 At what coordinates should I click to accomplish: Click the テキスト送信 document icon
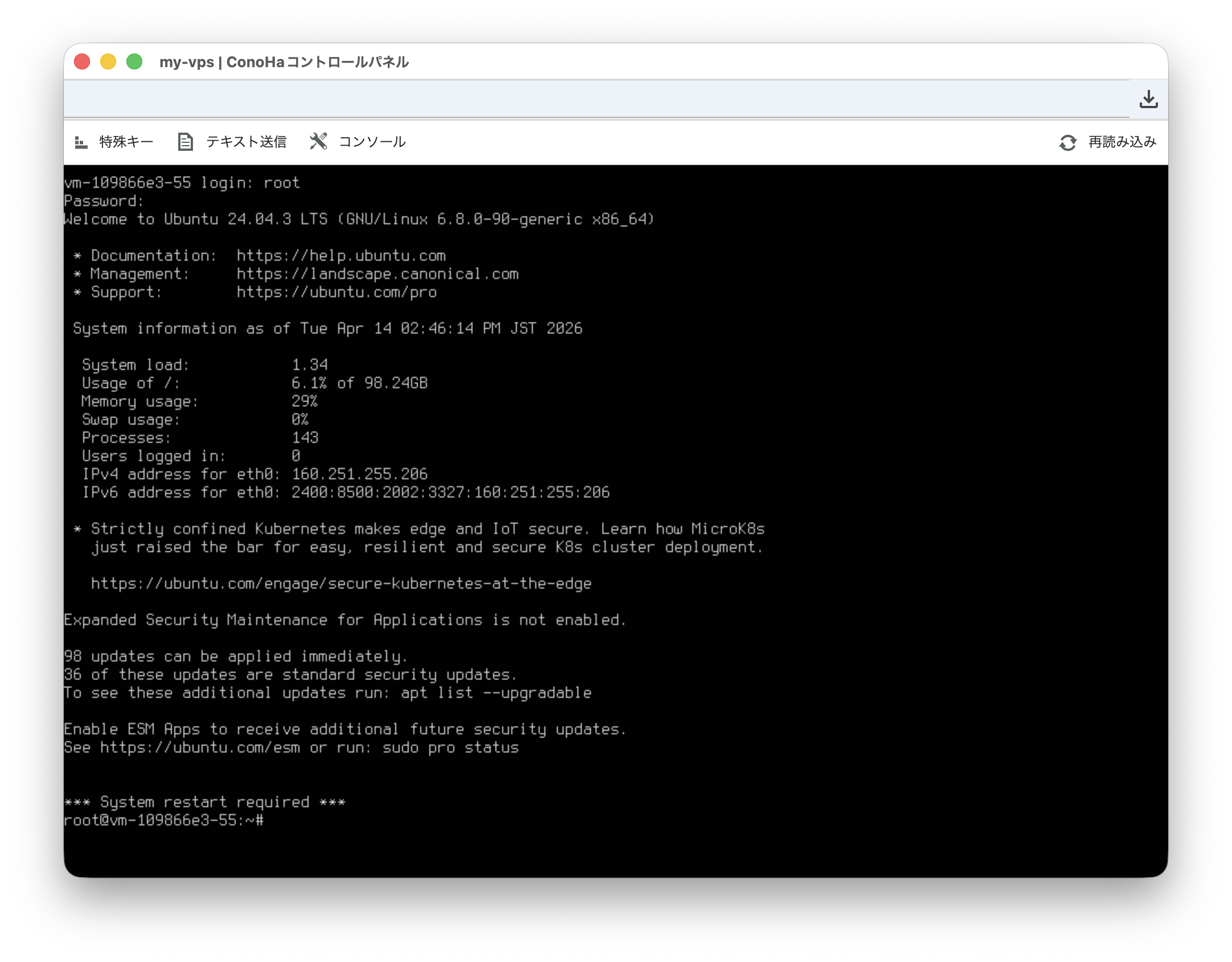tap(185, 142)
